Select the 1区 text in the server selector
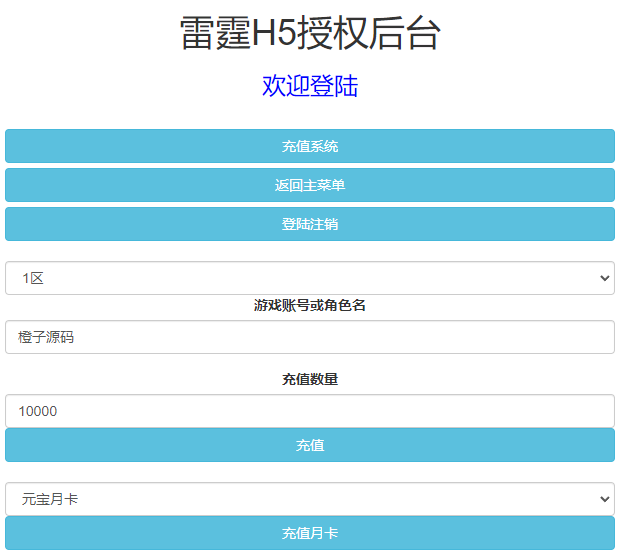The image size is (627, 553). [x=33, y=278]
